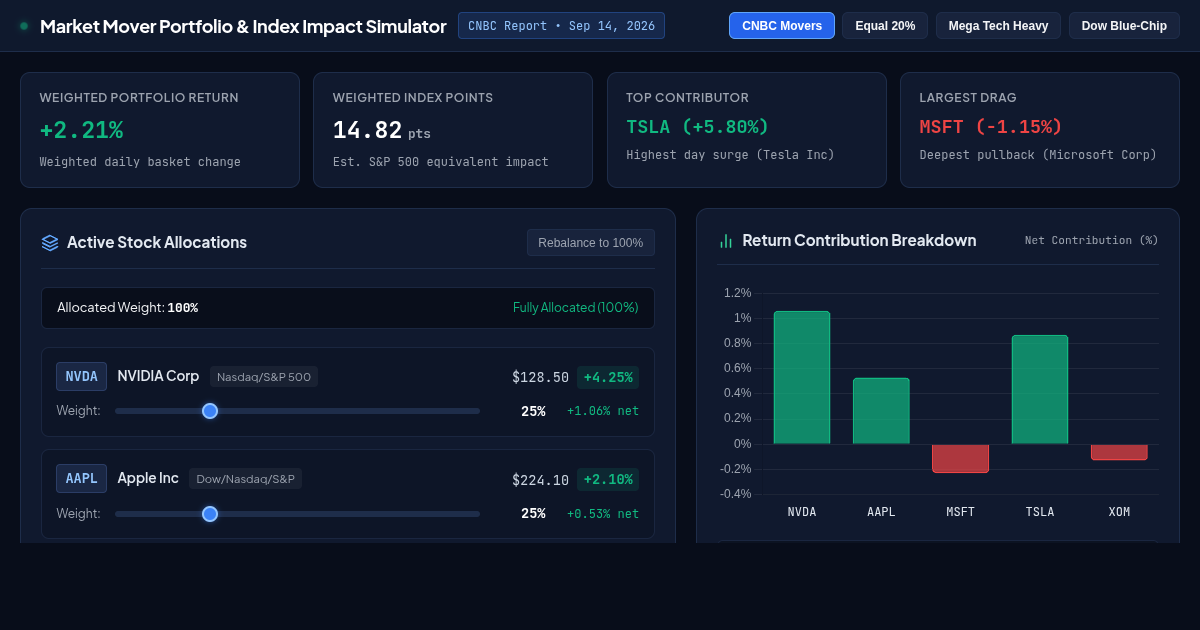Click the Est. S&P 500 equivalent impact caption
The width and height of the screenshot is (1200, 630).
tap(440, 162)
